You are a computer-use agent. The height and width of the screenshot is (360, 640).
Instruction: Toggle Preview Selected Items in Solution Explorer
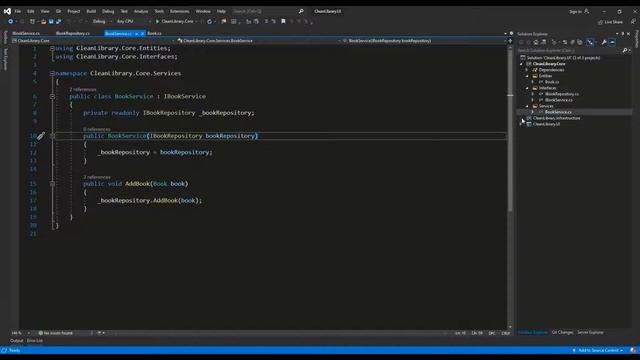(x=612, y=42)
